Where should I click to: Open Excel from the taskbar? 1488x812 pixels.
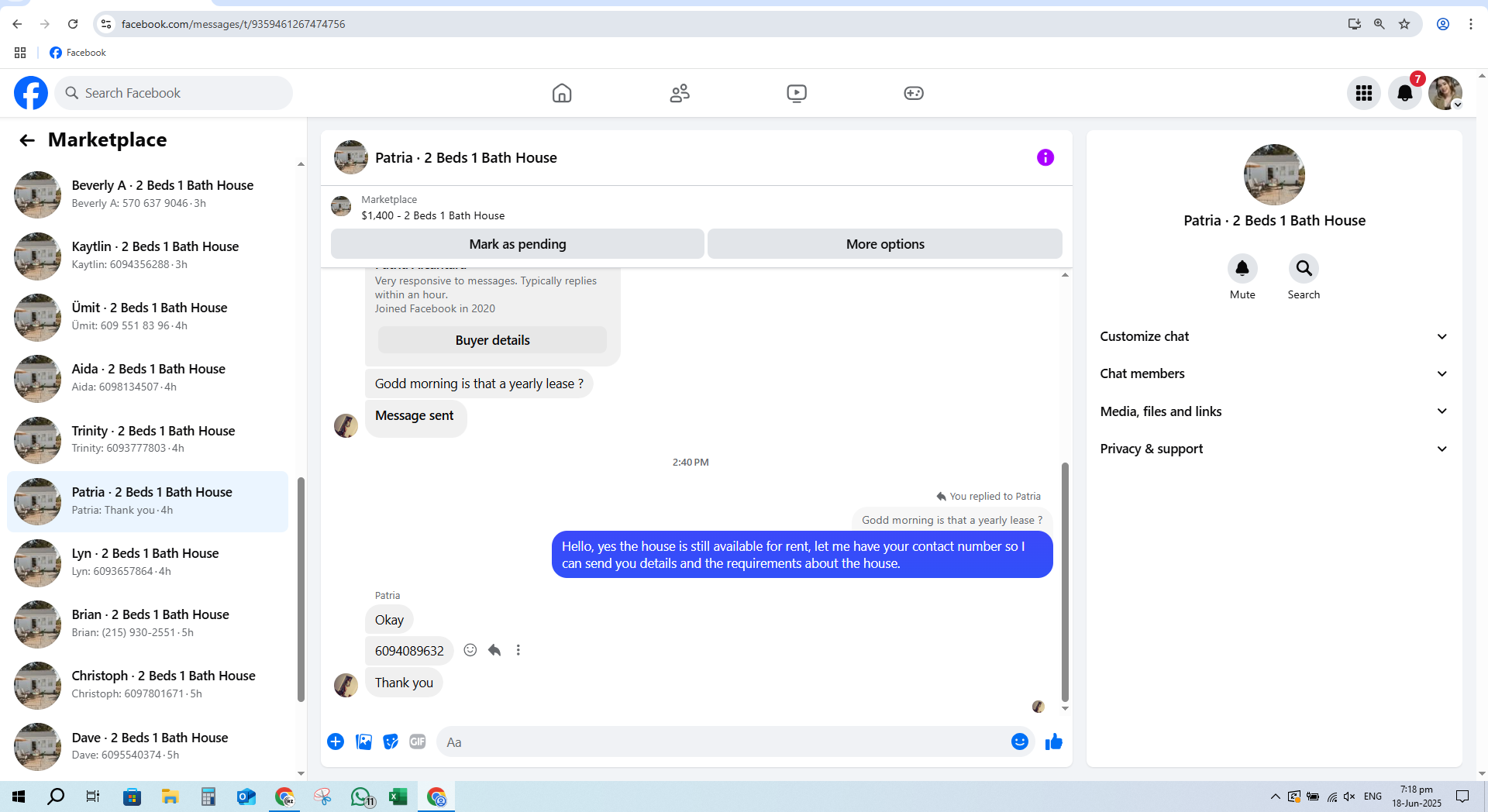tap(398, 797)
